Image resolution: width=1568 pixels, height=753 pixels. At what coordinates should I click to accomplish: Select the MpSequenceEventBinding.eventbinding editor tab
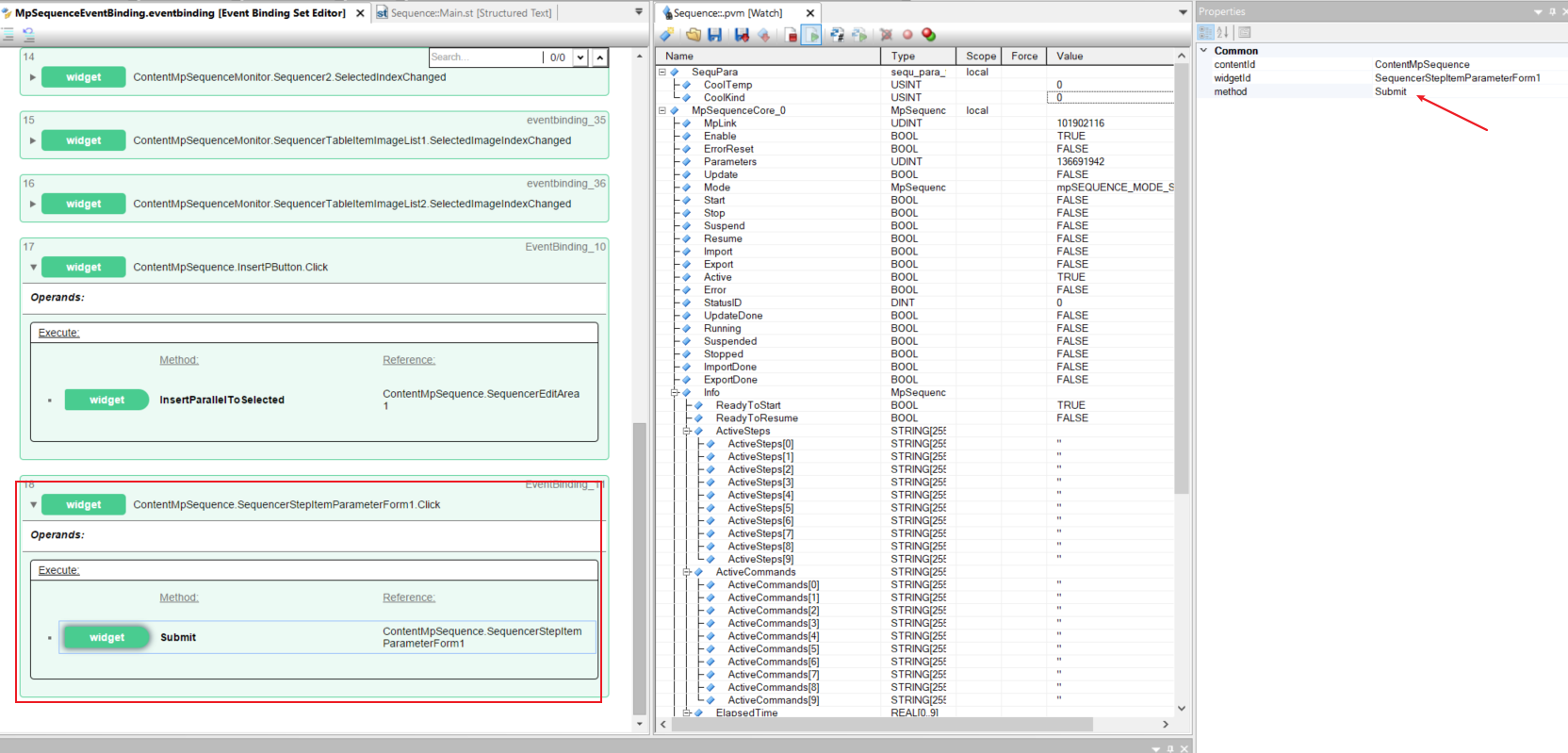(x=180, y=13)
